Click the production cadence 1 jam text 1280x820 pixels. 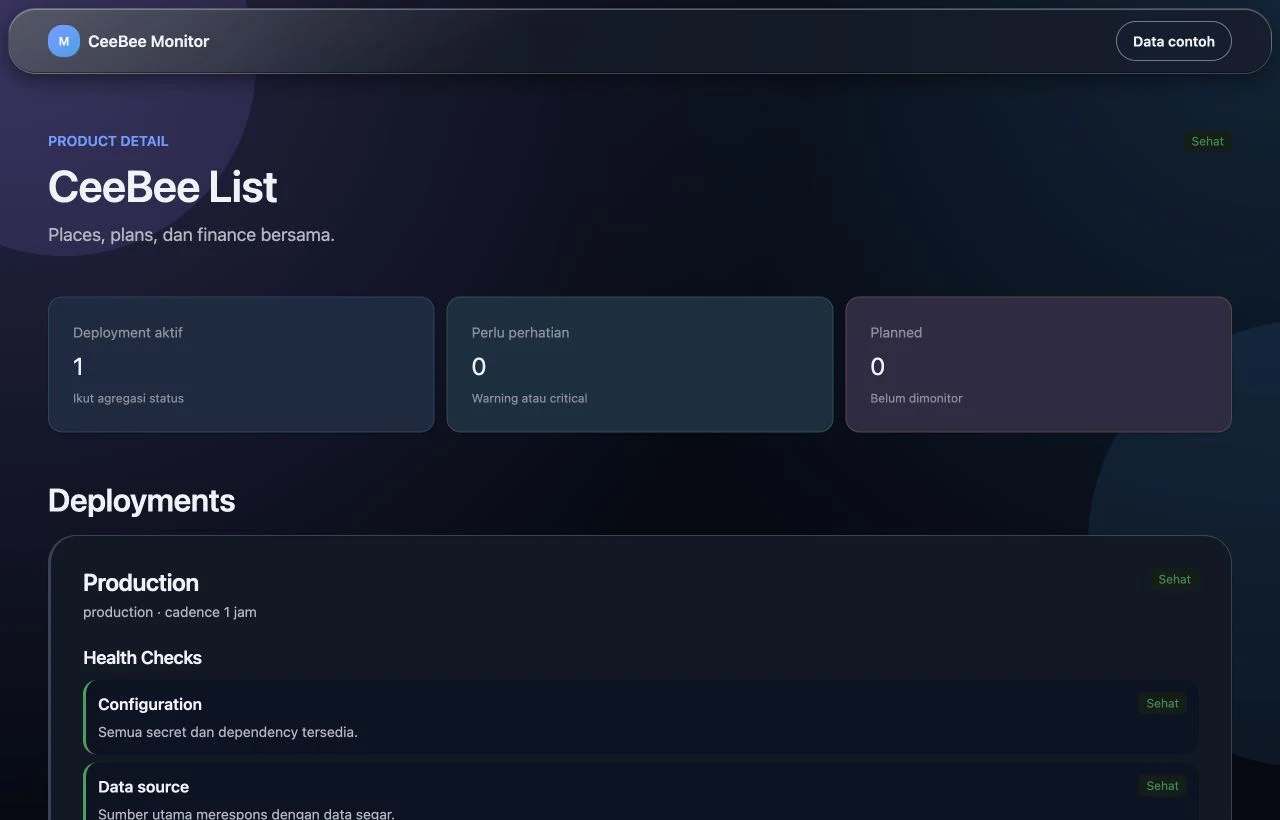pyautogui.click(x=170, y=612)
